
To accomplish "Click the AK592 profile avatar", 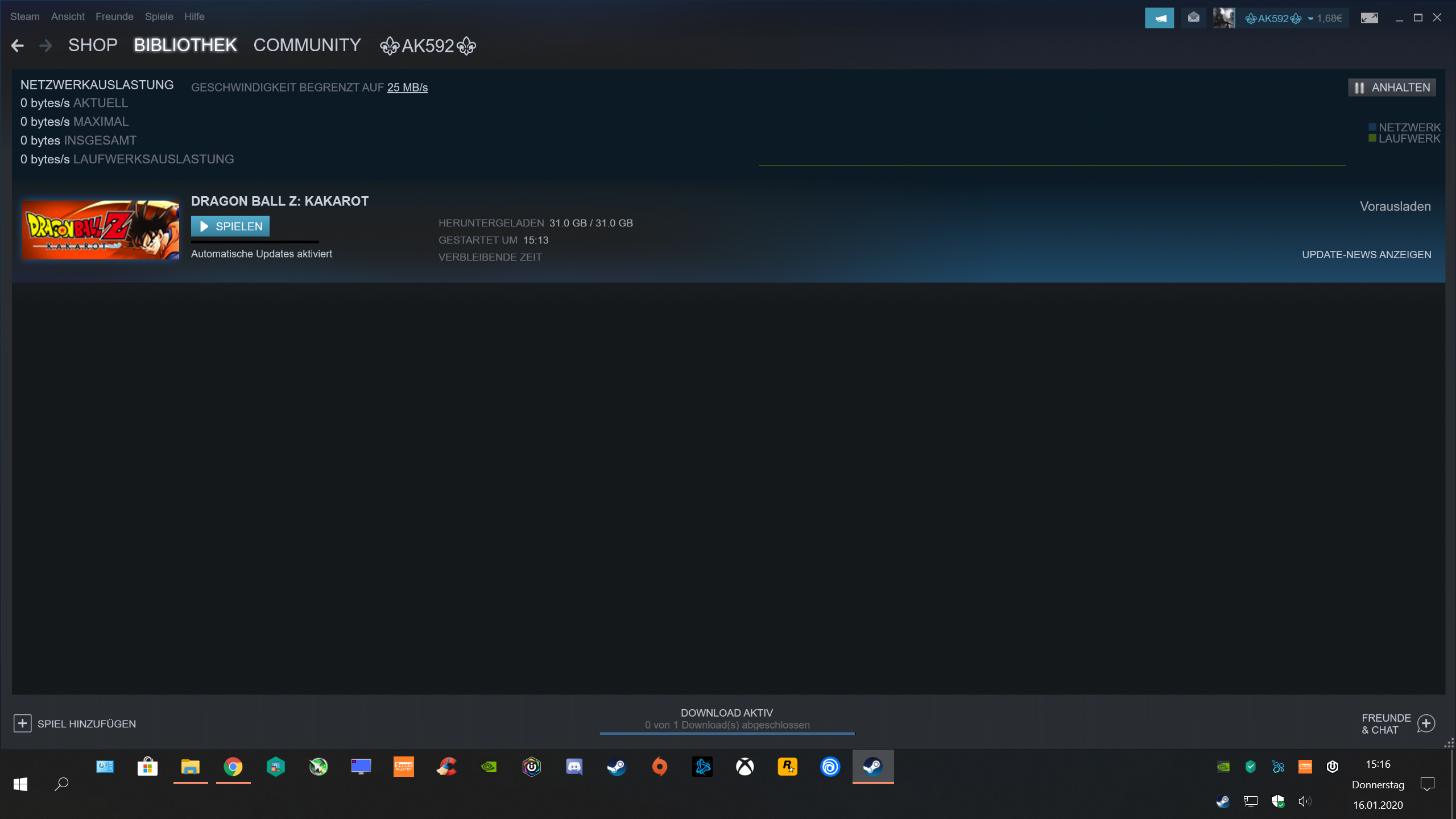I will click(1223, 18).
